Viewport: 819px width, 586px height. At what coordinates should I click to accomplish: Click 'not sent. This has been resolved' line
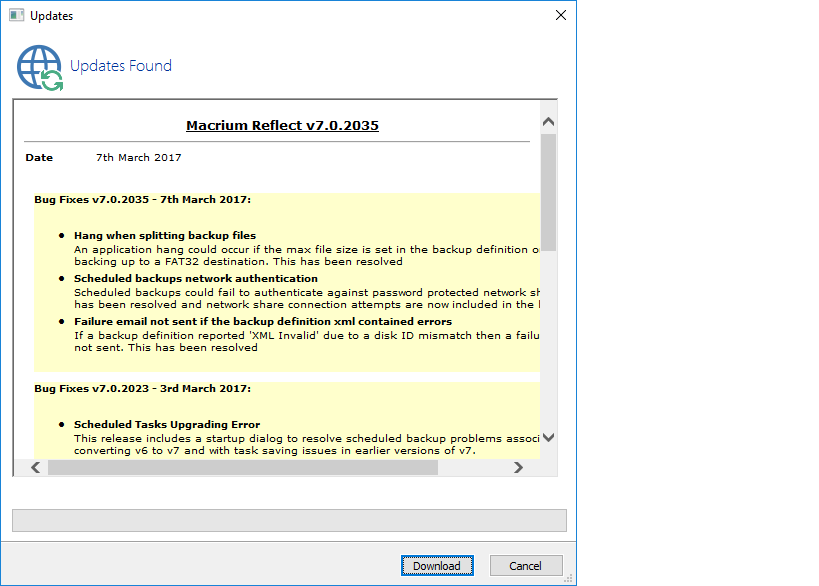166,347
